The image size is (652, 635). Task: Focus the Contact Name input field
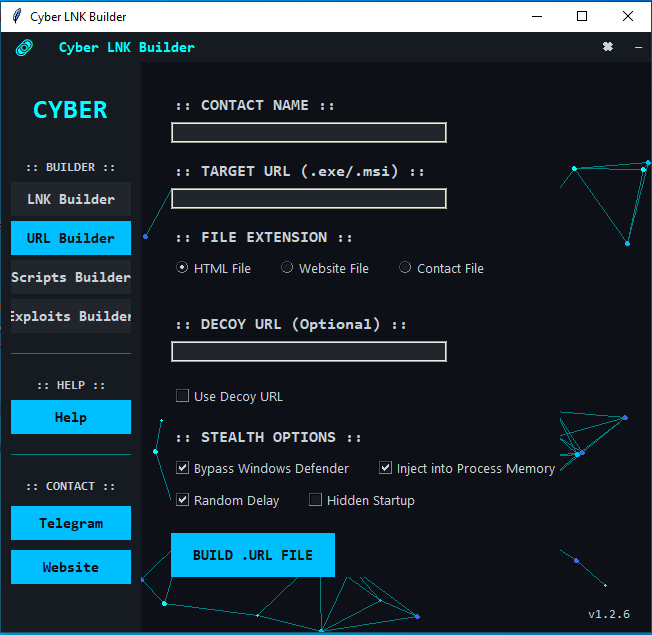309,133
